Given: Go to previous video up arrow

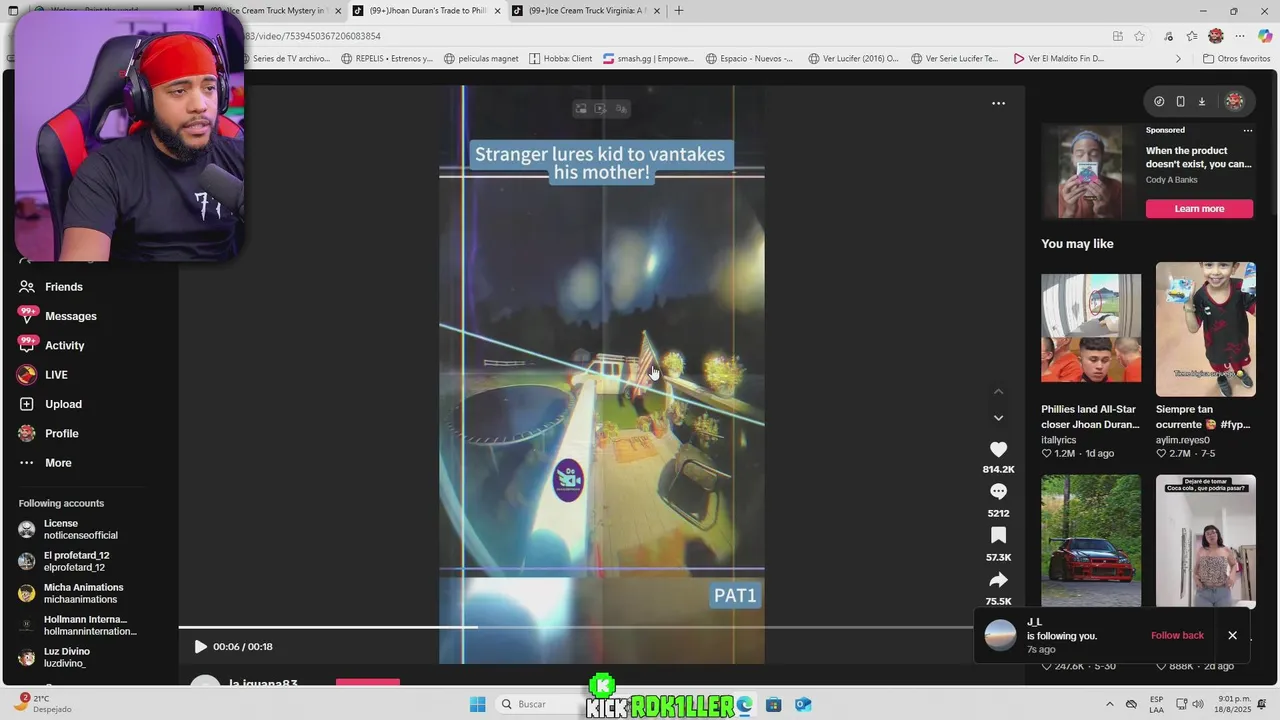Looking at the screenshot, I should coord(998,392).
